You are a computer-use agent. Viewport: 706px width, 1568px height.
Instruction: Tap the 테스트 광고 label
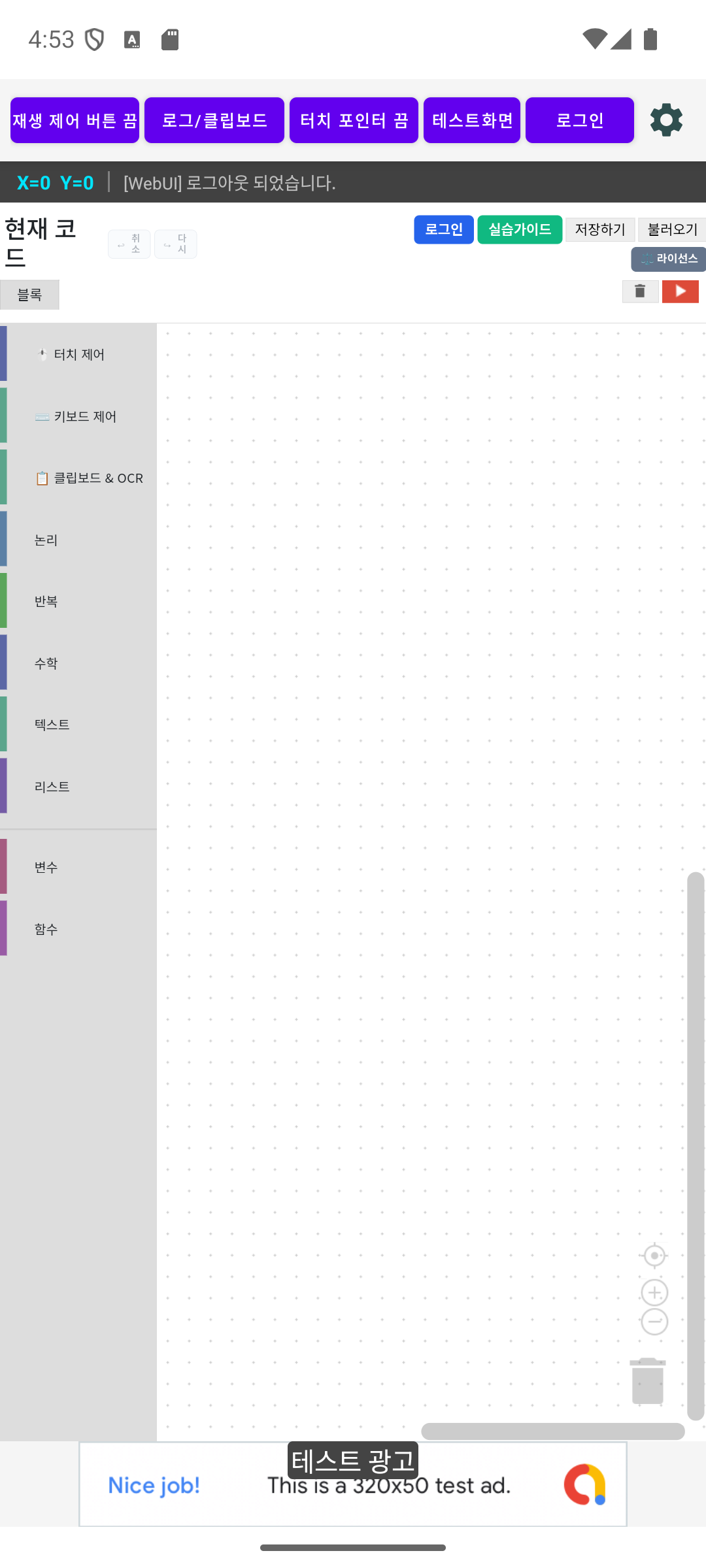click(x=353, y=1460)
